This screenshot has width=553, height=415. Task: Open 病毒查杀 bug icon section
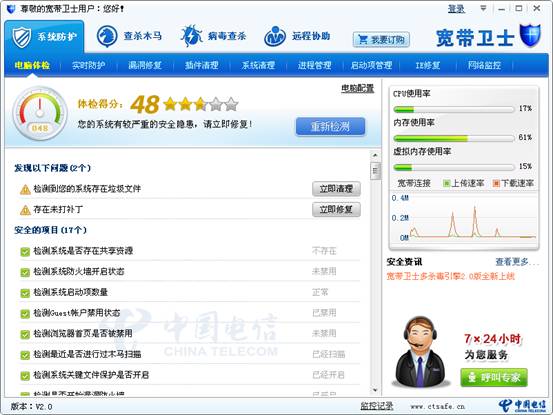tap(213, 36)
